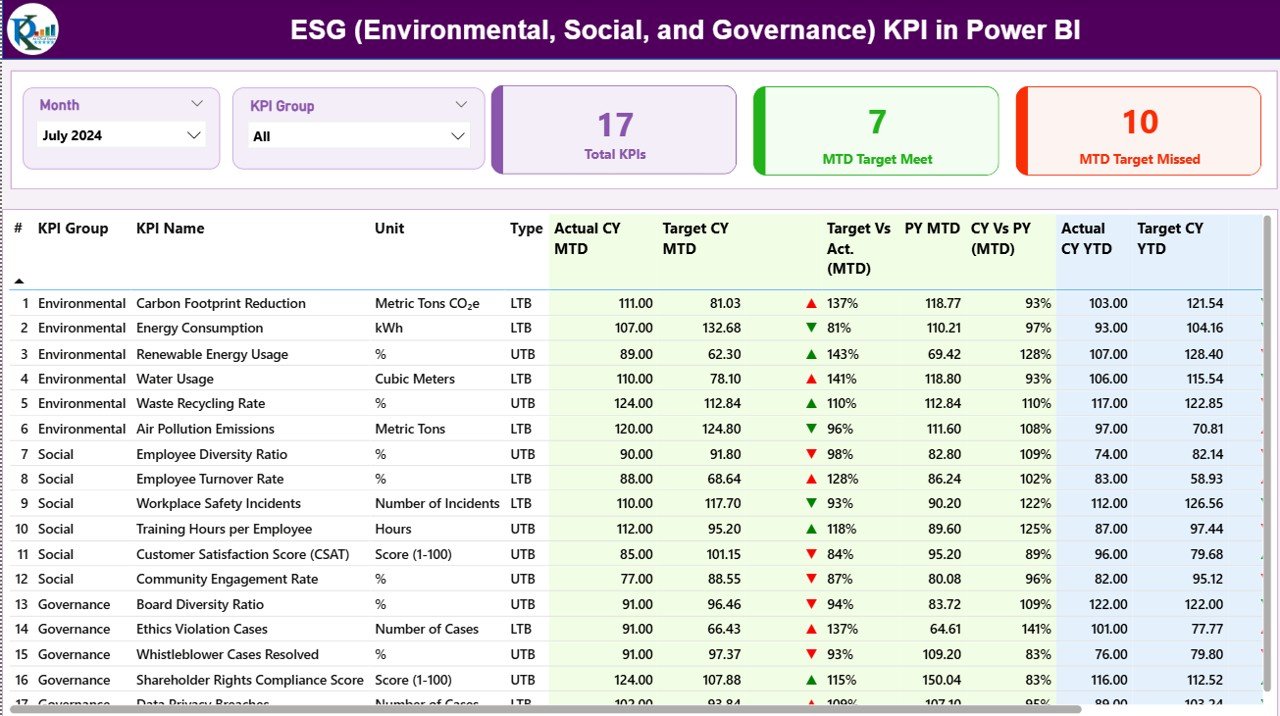Viewport: 1280px width, 716px height.
Task: Sort the table by the Actual CY MTD header
Action: click(585, 238)
